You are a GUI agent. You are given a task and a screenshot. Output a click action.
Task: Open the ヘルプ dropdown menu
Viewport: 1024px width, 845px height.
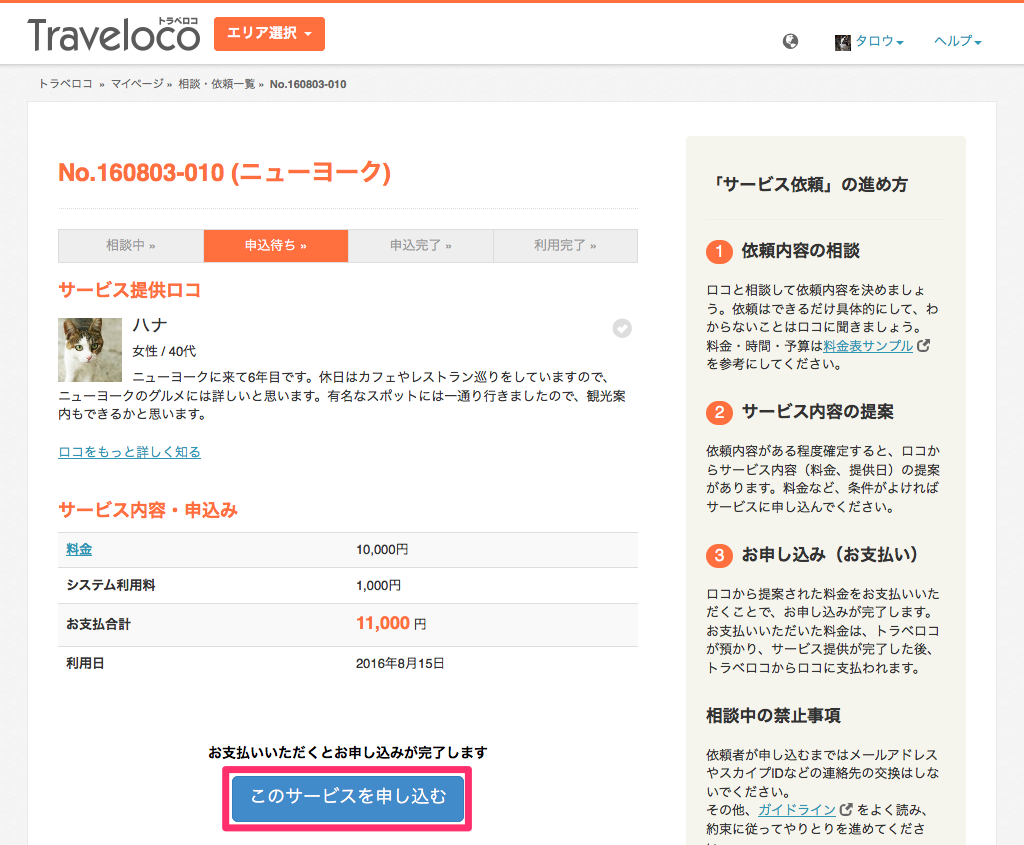pyautogui.click(x=957, y=41)
